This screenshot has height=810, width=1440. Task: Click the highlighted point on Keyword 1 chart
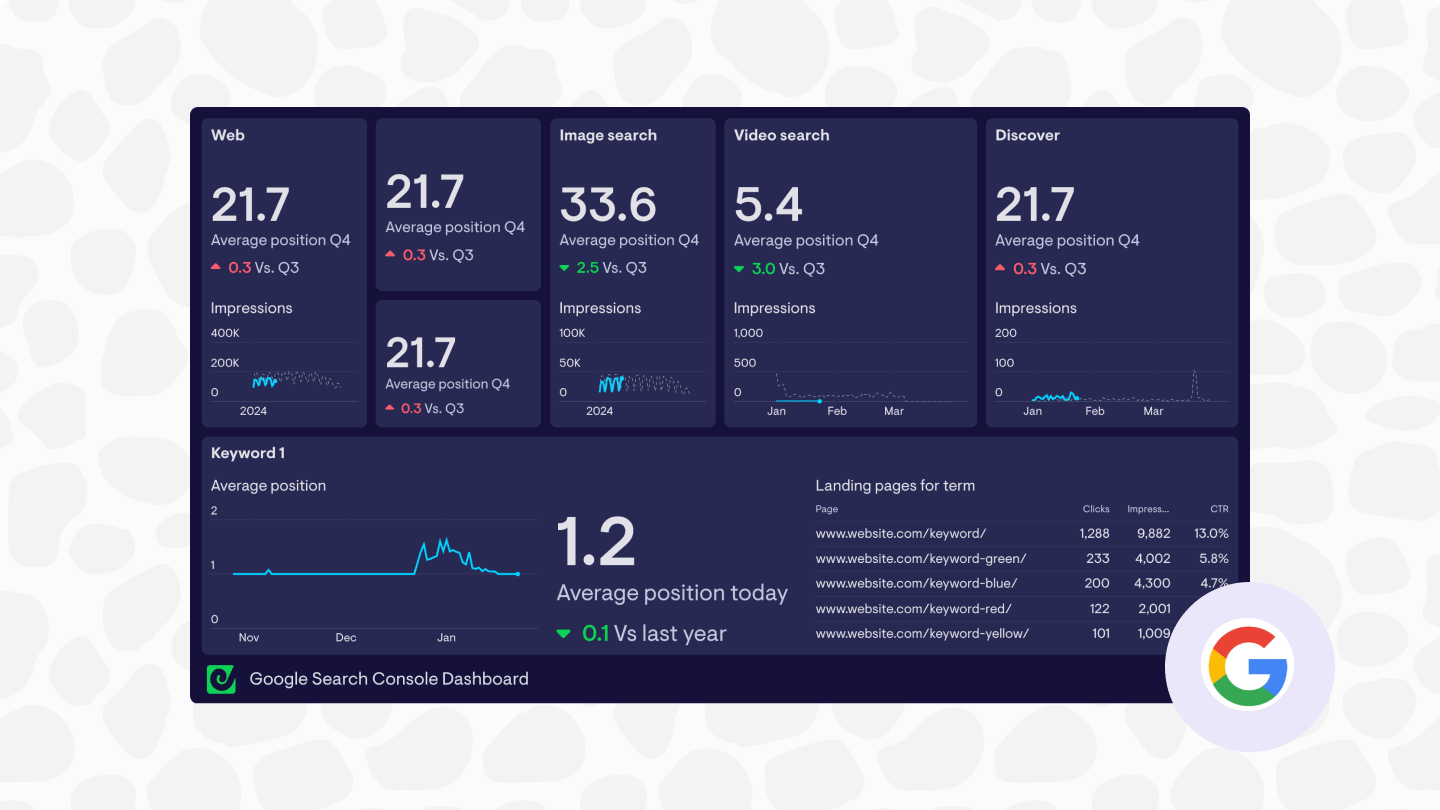(x=518, y=574)
